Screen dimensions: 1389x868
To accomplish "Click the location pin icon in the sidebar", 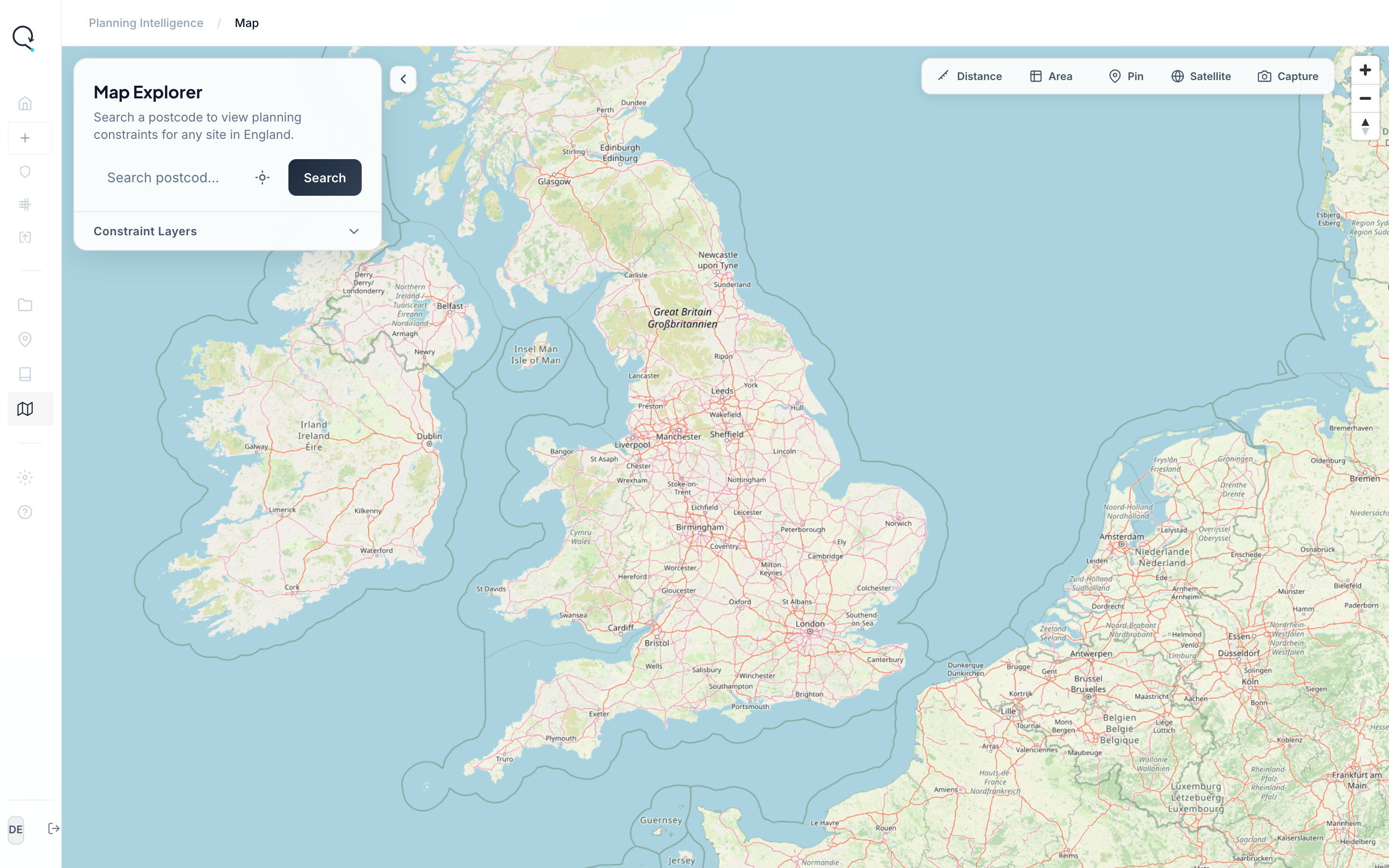I will 25,340.
